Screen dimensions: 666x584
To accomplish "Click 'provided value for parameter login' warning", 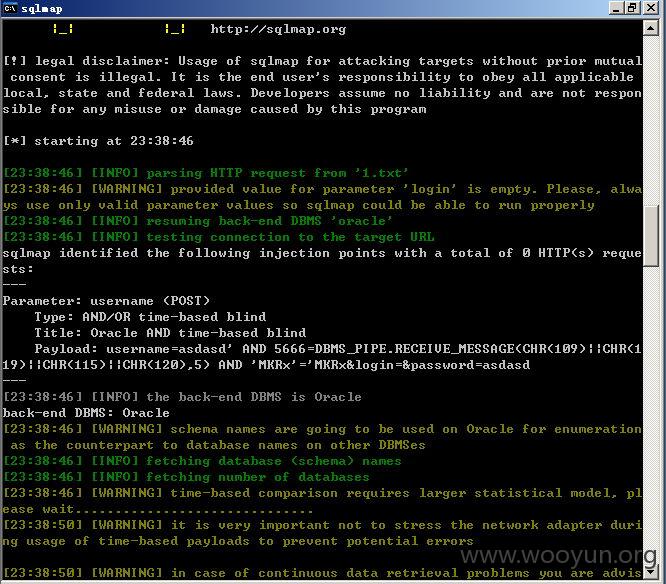I will pyautogui.click(x=322, y=197).
